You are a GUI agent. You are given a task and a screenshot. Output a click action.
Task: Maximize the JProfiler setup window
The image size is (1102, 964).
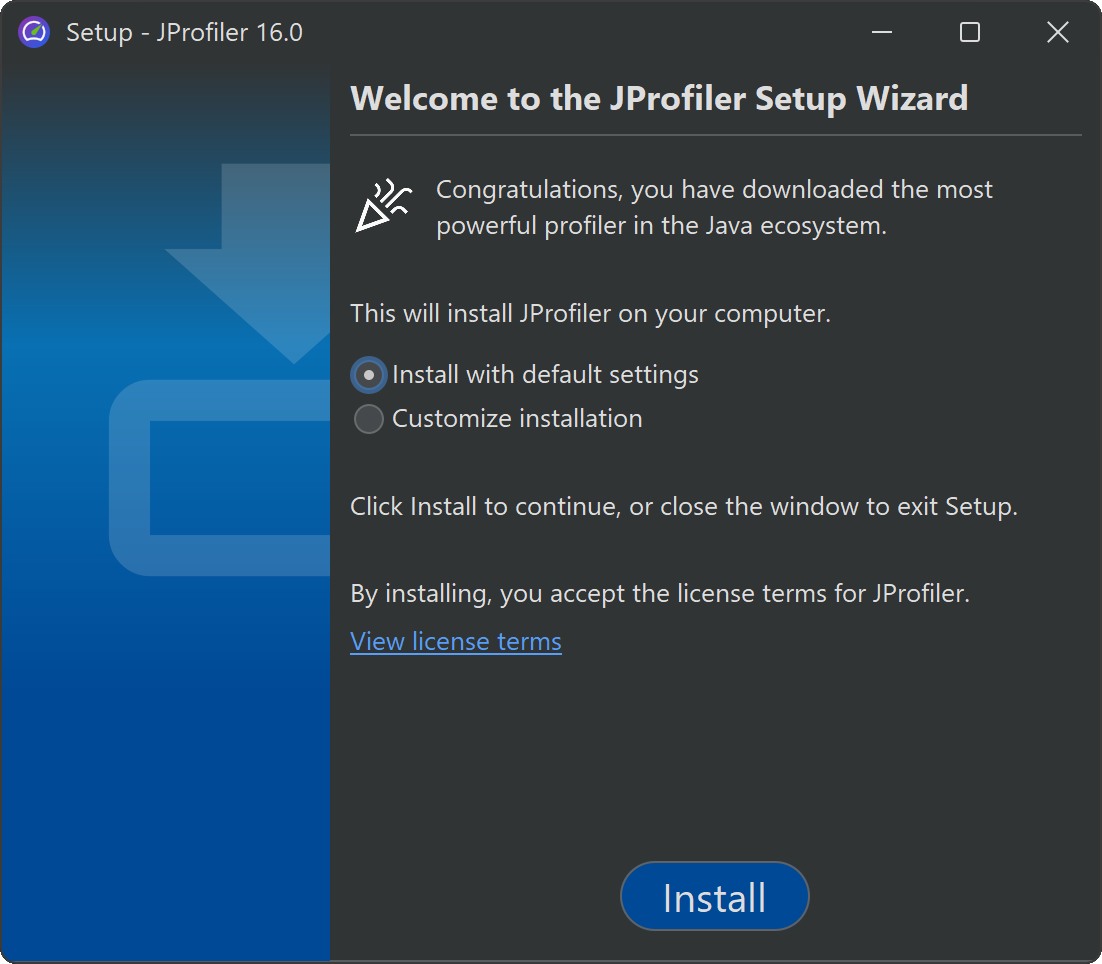(x=969, y=32)
